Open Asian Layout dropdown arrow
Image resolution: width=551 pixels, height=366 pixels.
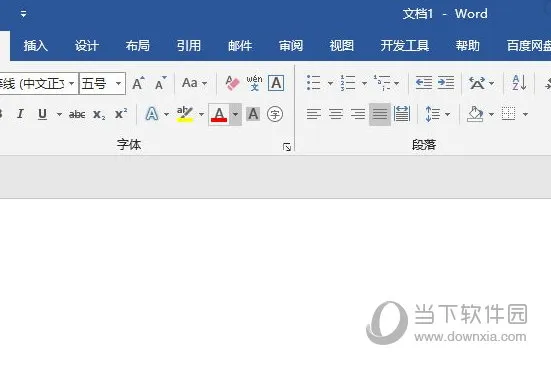click(x=492, y=83)
